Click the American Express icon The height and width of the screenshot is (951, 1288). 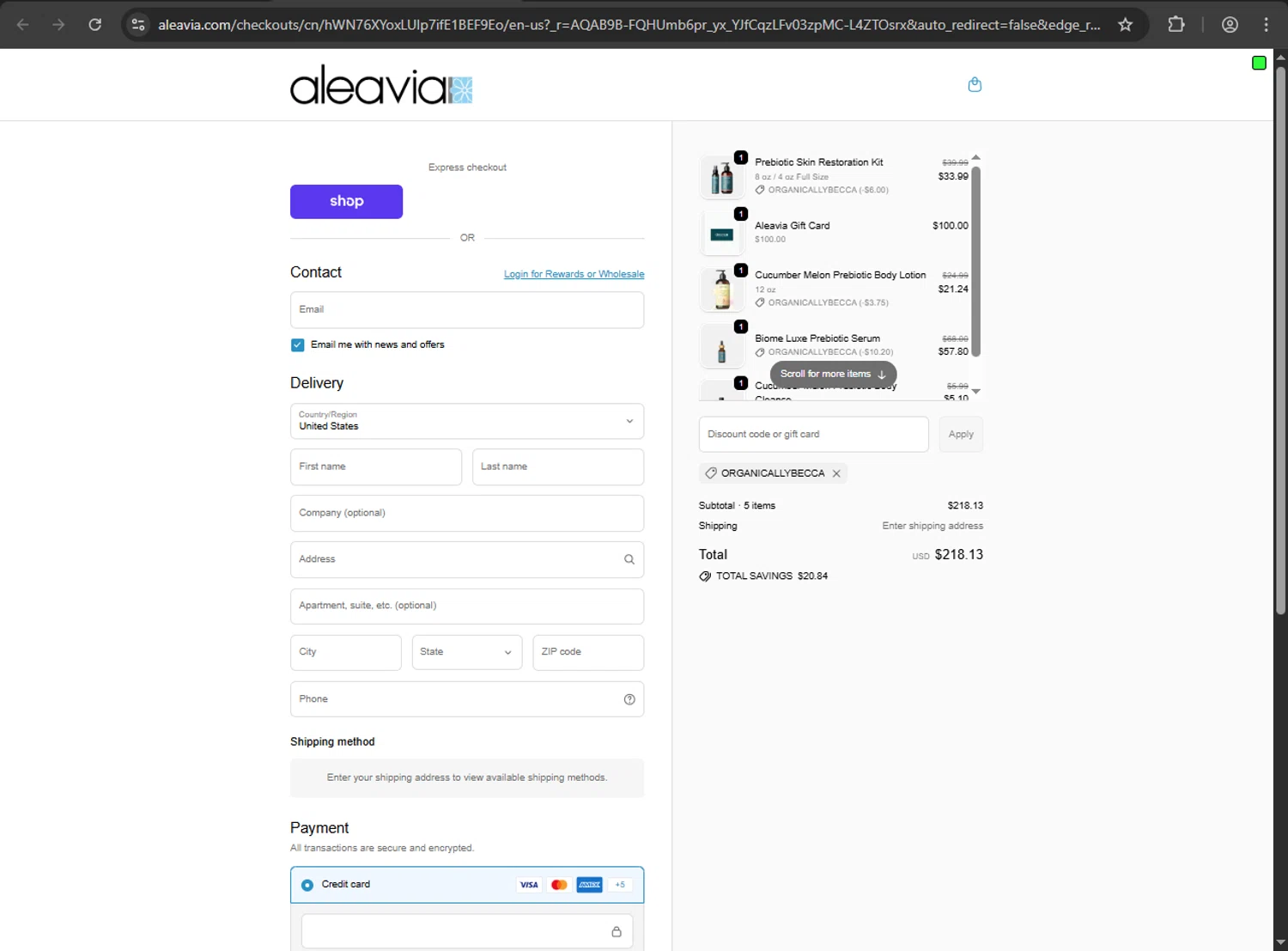589,885
